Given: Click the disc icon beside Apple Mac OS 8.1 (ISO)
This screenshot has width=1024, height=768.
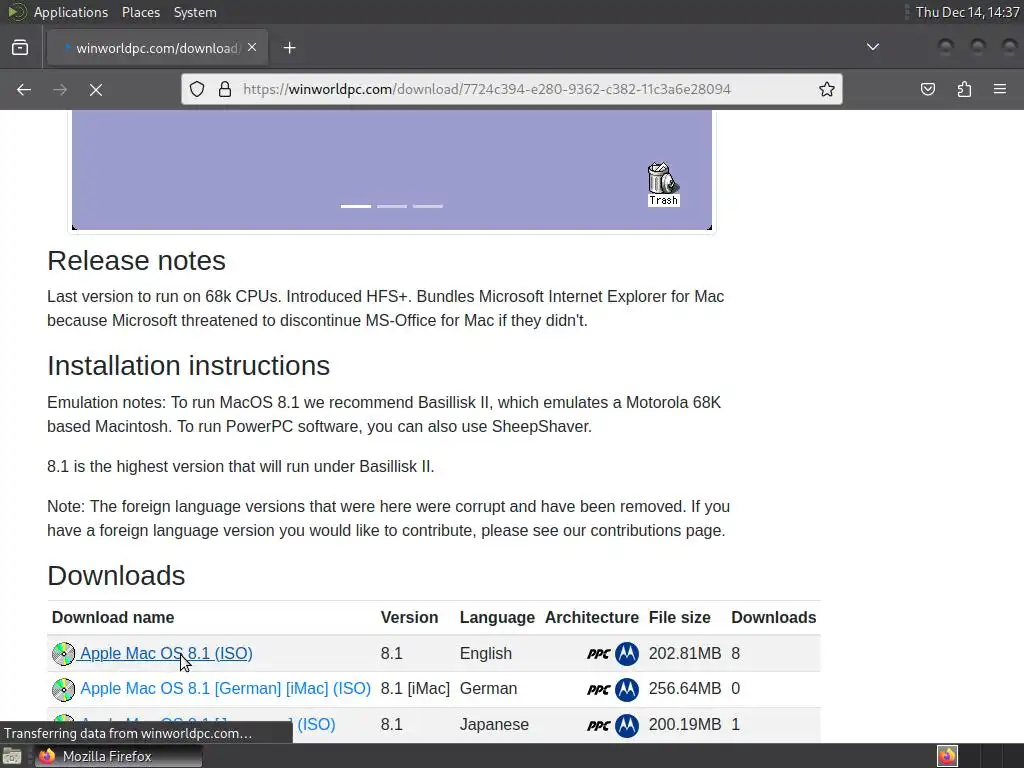Looking at the screenshot, I should (63, 654).
